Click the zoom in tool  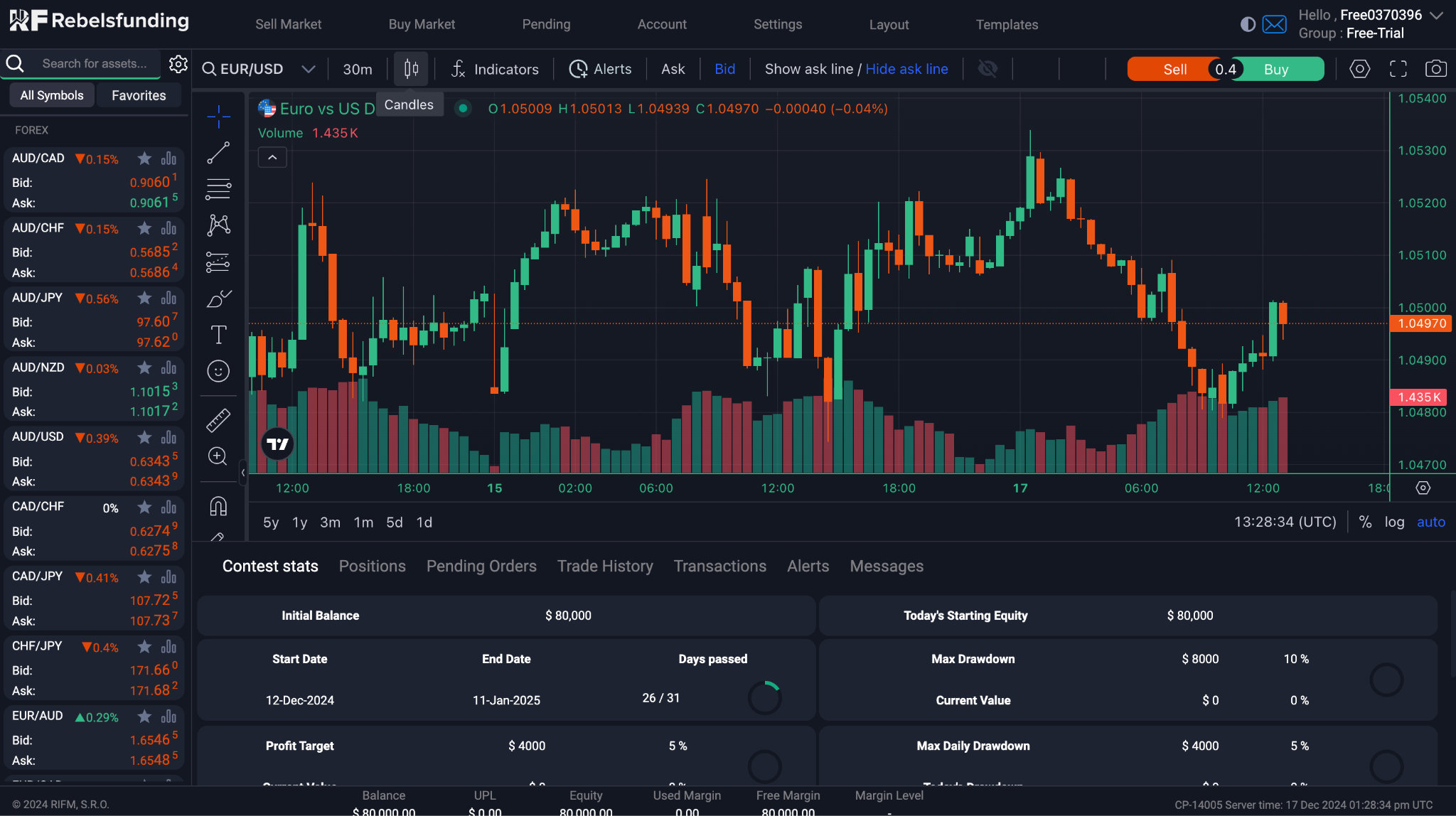click(x=218, y=456)
